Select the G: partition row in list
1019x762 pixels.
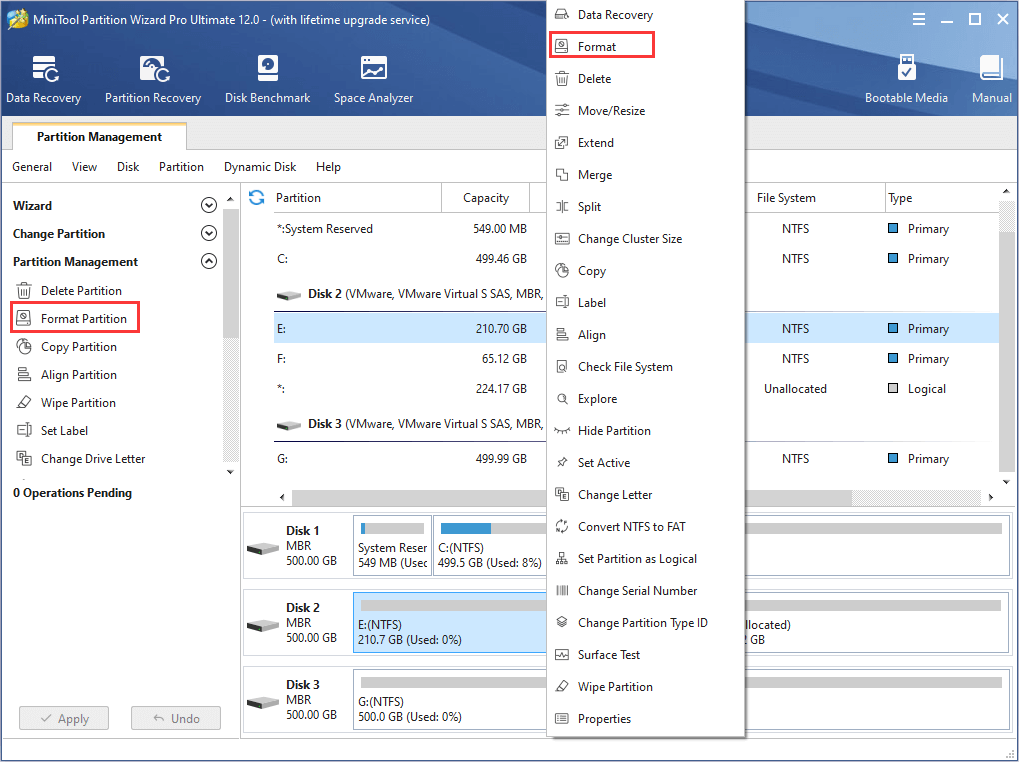pyautogui.click(x=409, y=459)
